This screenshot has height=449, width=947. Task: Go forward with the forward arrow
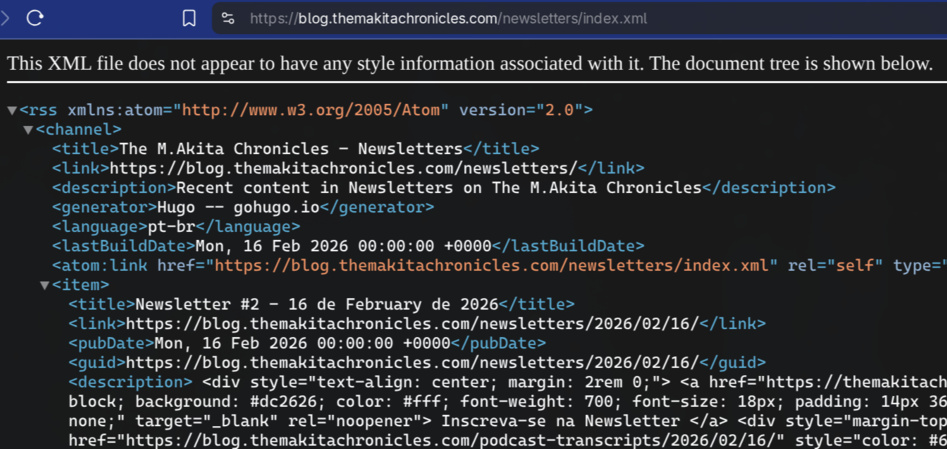[x=6, y=18]
